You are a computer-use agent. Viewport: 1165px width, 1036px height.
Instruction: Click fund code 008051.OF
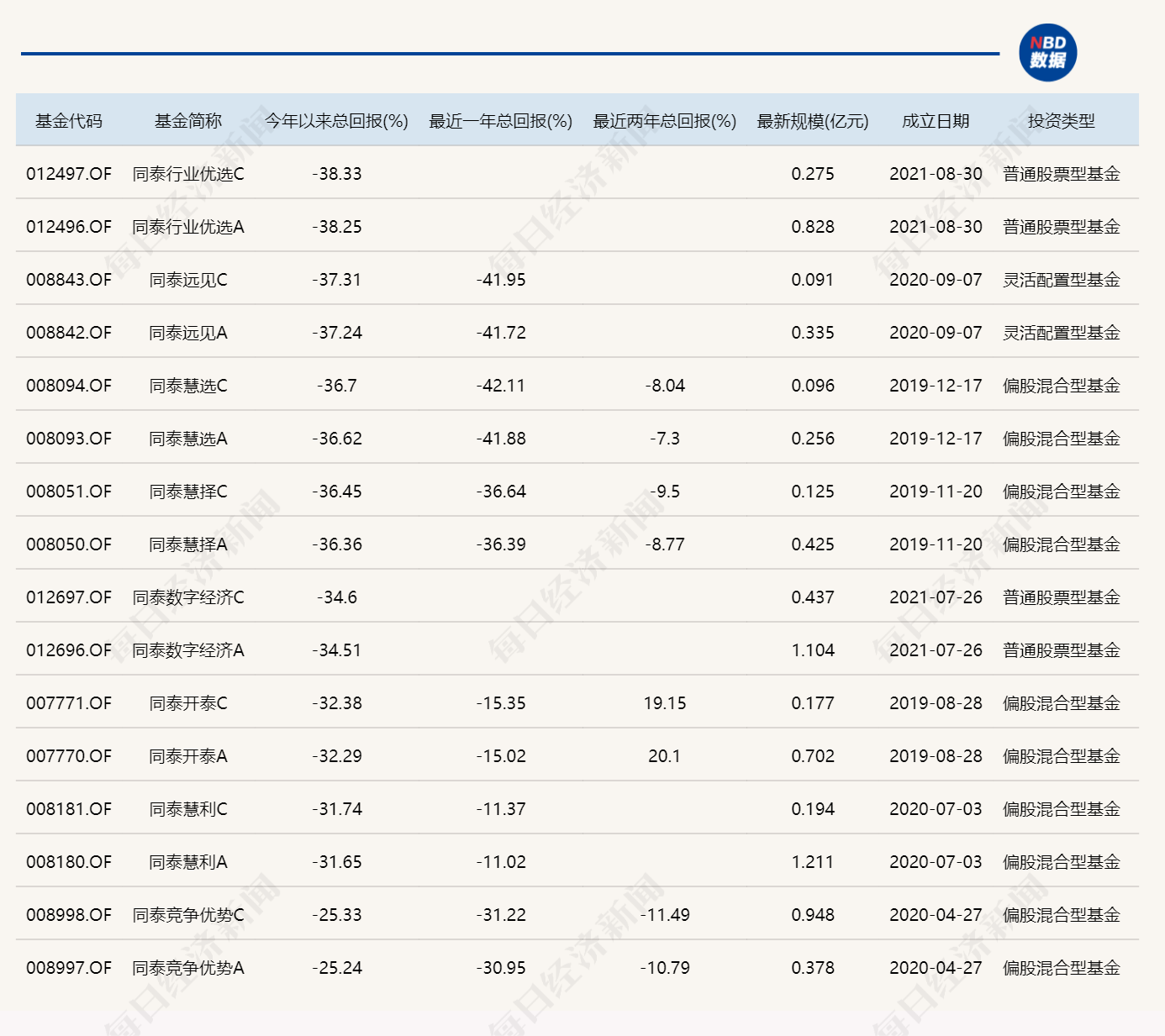[x=69, y=492]
